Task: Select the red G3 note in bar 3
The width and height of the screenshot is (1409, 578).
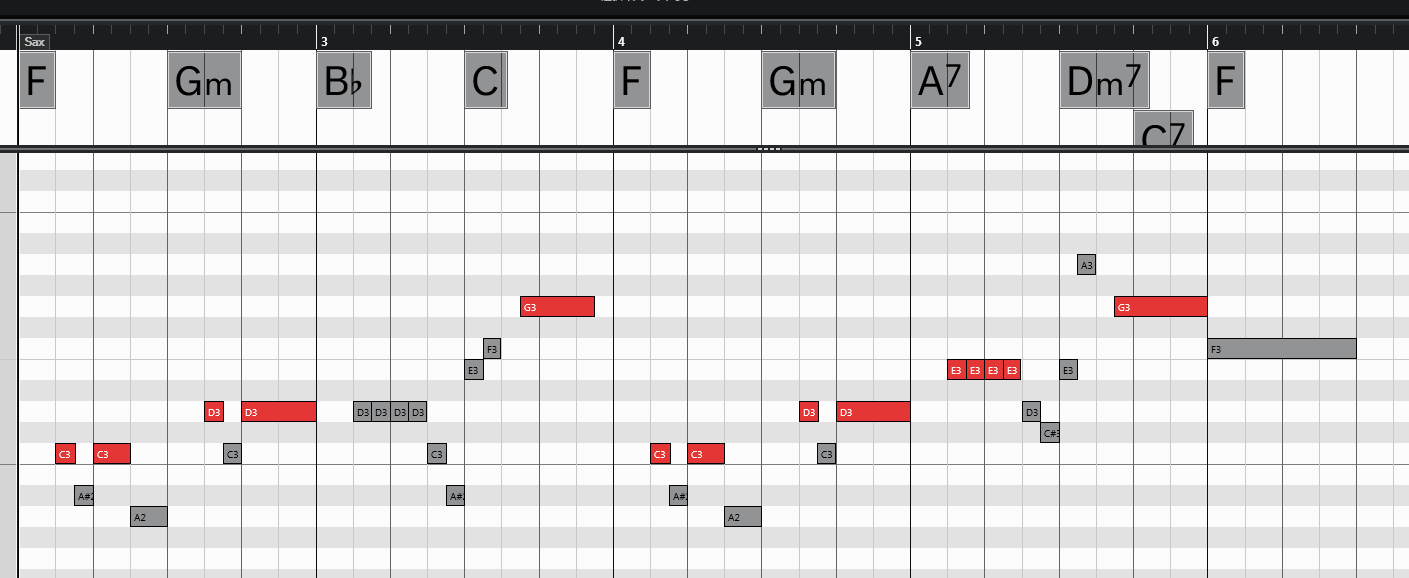Action: click(x=557, y=307)
